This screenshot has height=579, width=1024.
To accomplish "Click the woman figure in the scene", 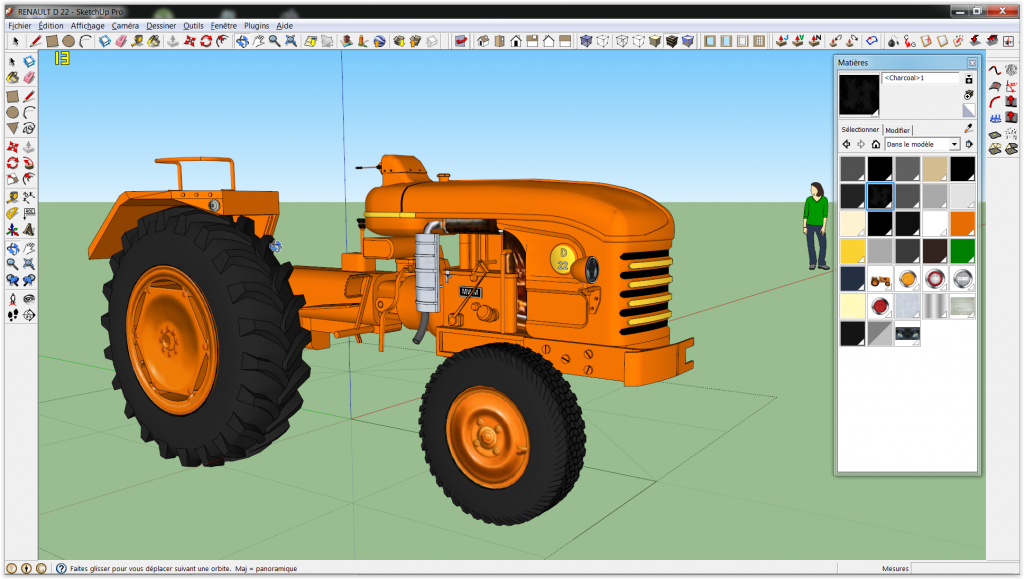I will pos(815,226).
